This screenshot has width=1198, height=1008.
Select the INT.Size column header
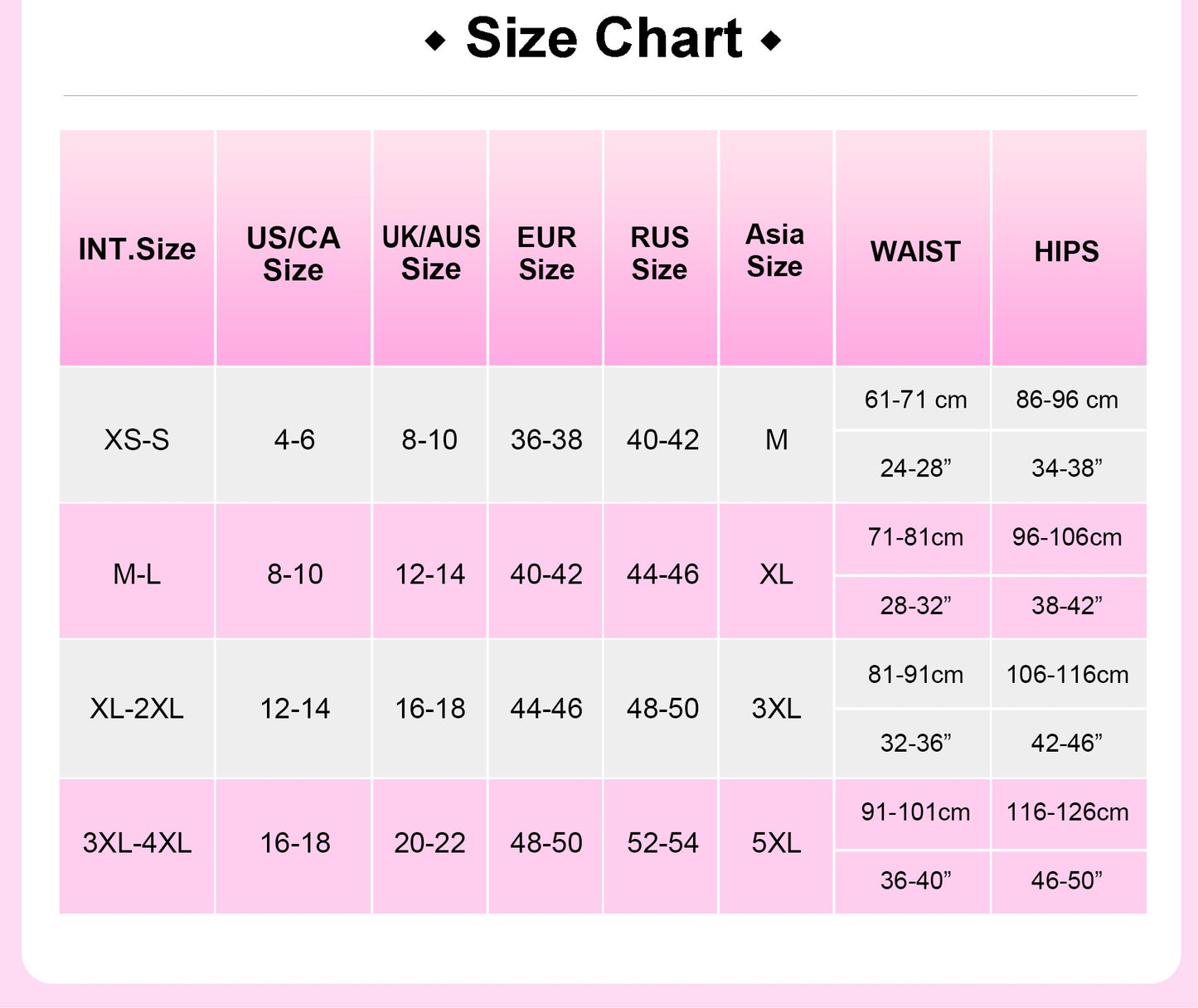[137, 249]
